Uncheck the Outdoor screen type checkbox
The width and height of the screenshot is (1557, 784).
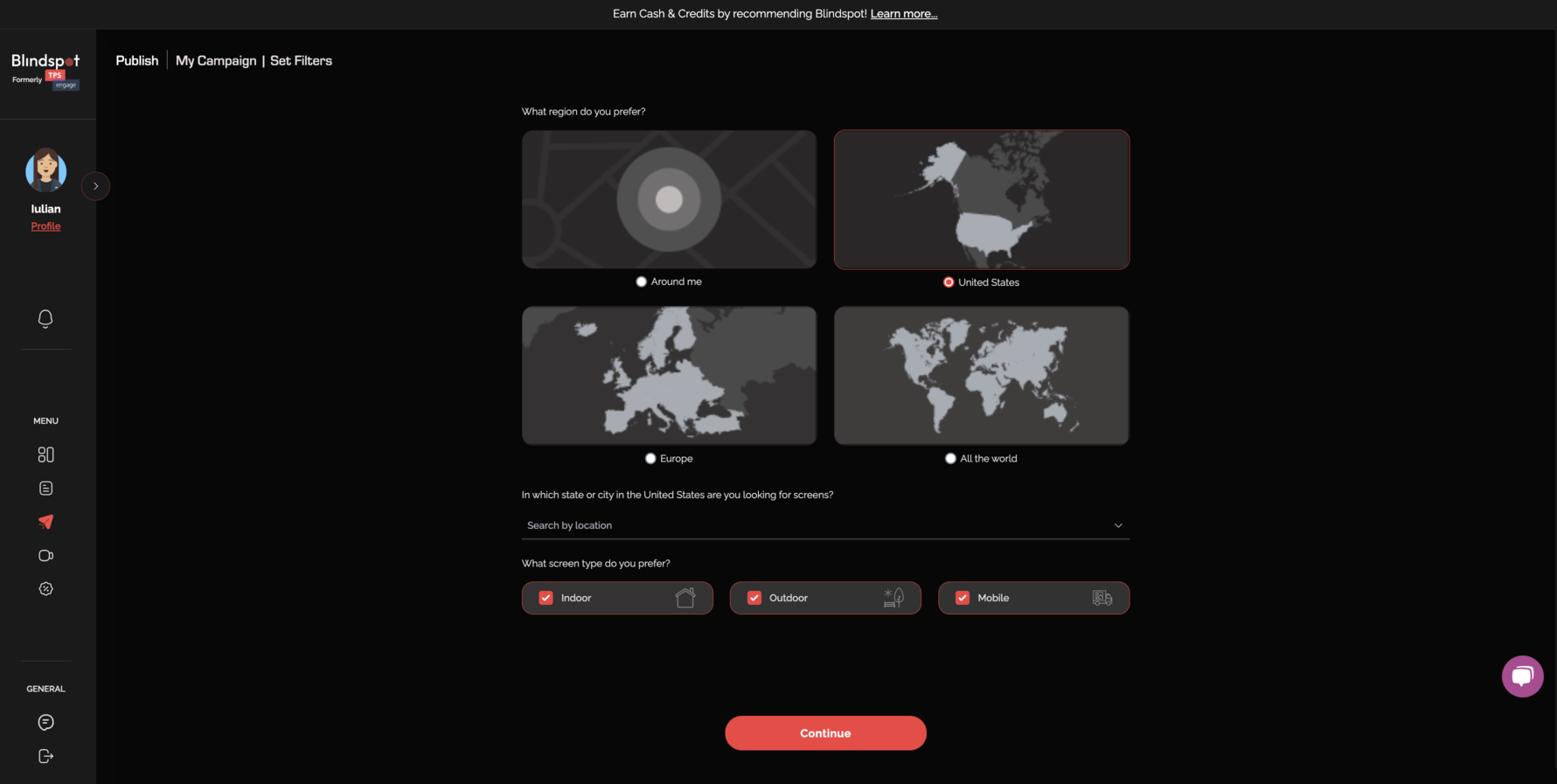754,598
